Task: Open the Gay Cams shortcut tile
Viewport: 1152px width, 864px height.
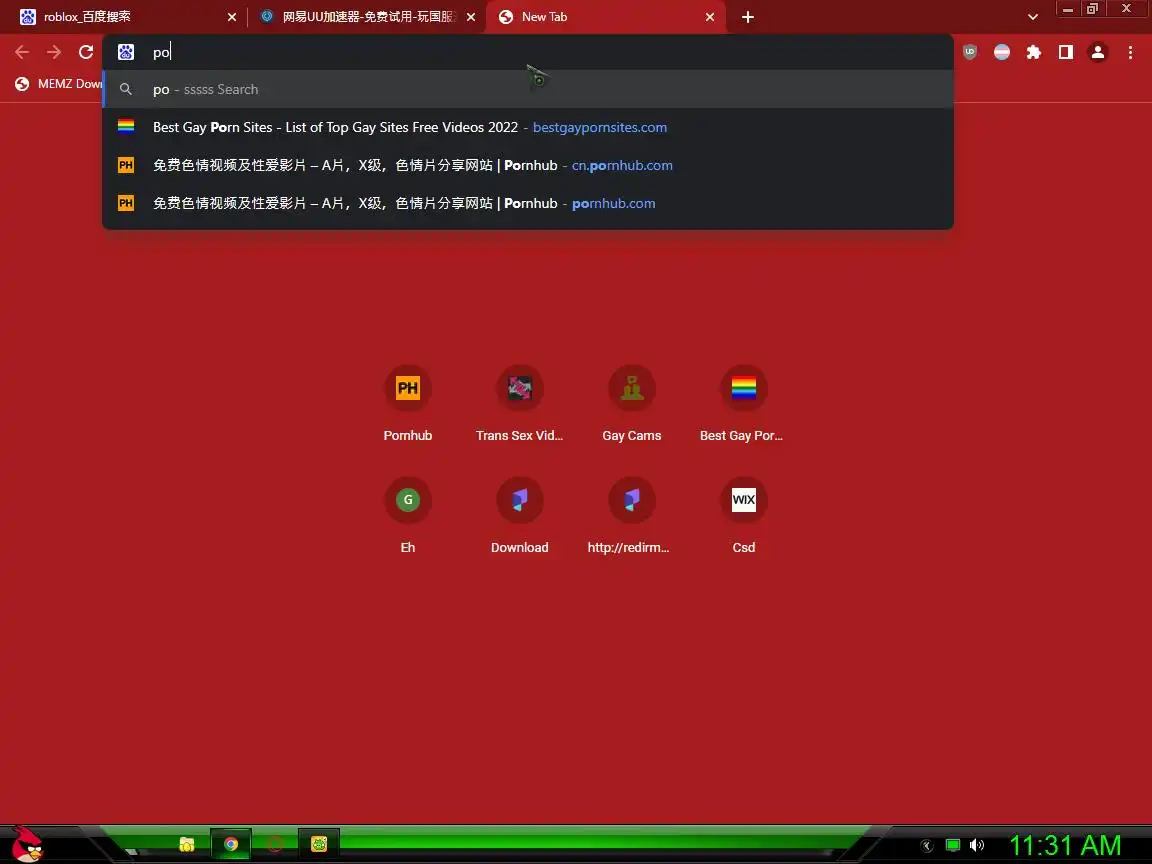Action: click(x=632, y=405)
